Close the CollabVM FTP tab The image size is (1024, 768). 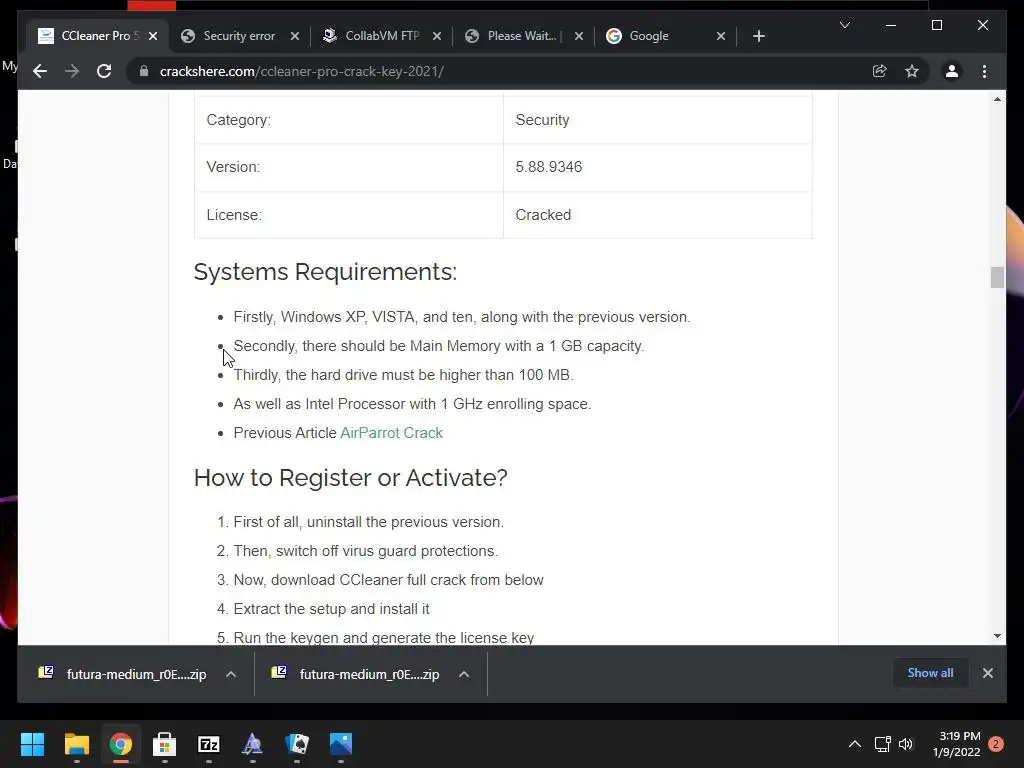pos(437,36)
